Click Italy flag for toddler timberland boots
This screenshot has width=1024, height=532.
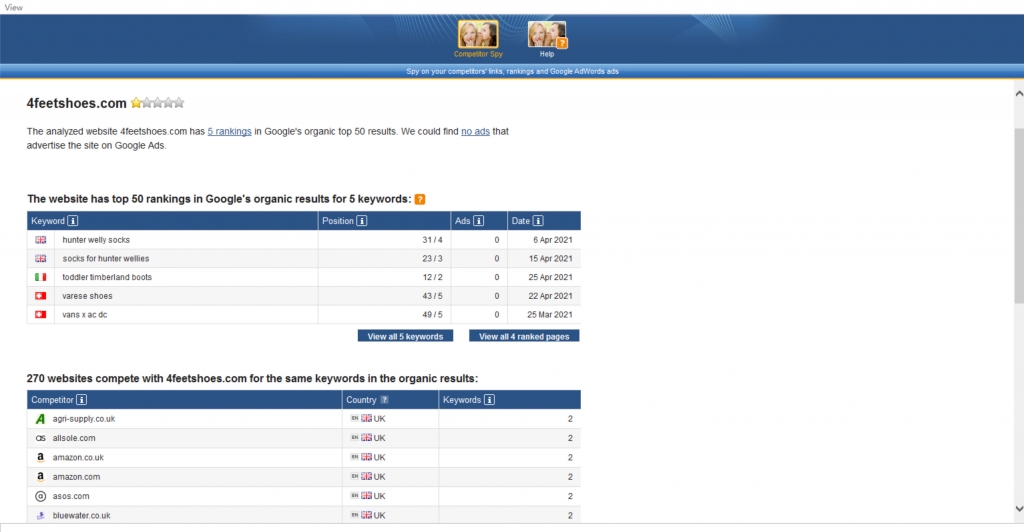coord(40,277)
